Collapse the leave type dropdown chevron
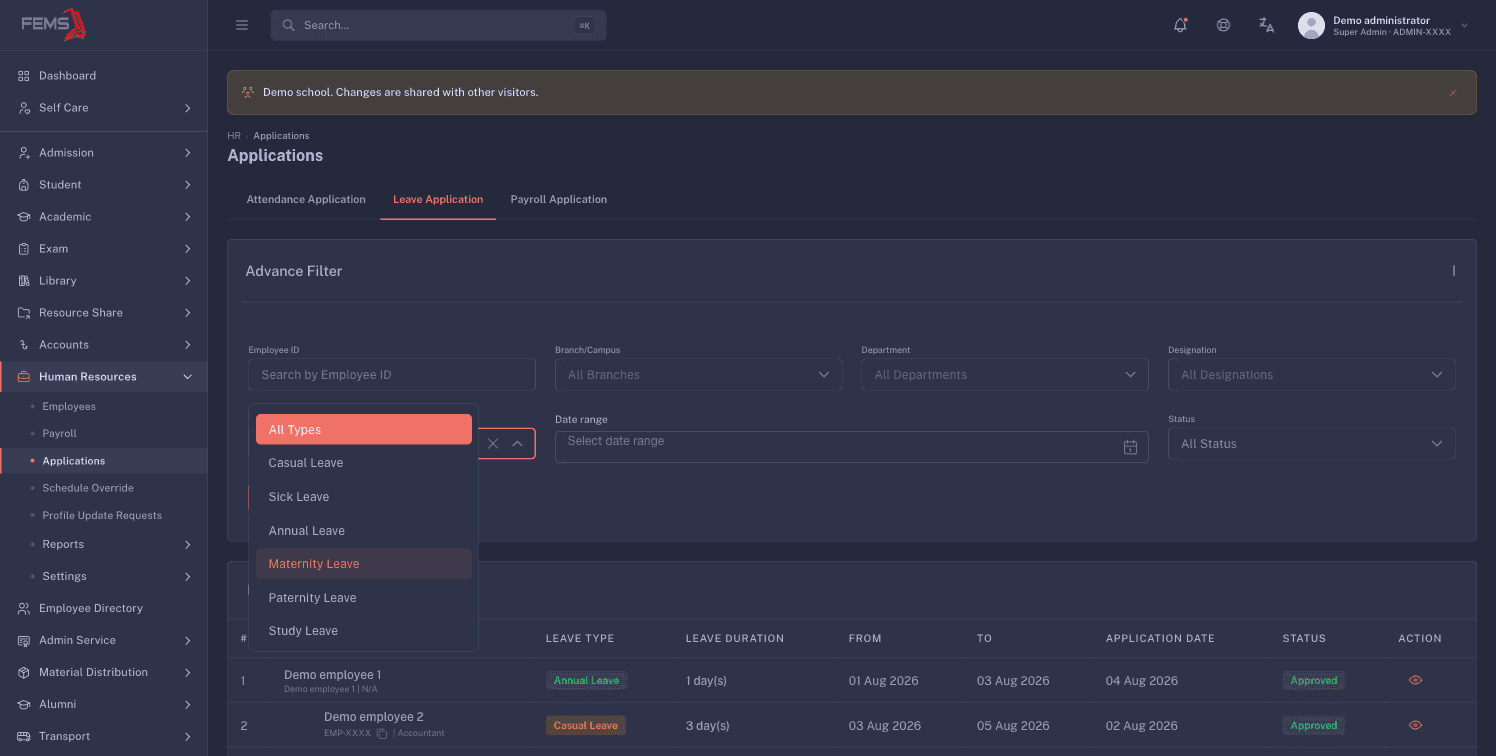 click(518, 443)
